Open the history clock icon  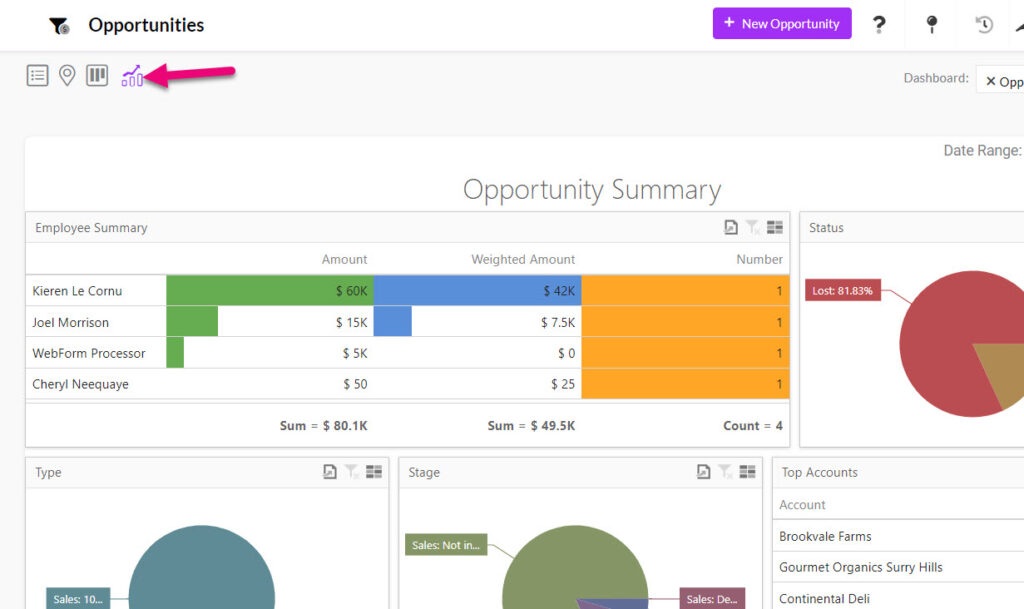(984, 25)
